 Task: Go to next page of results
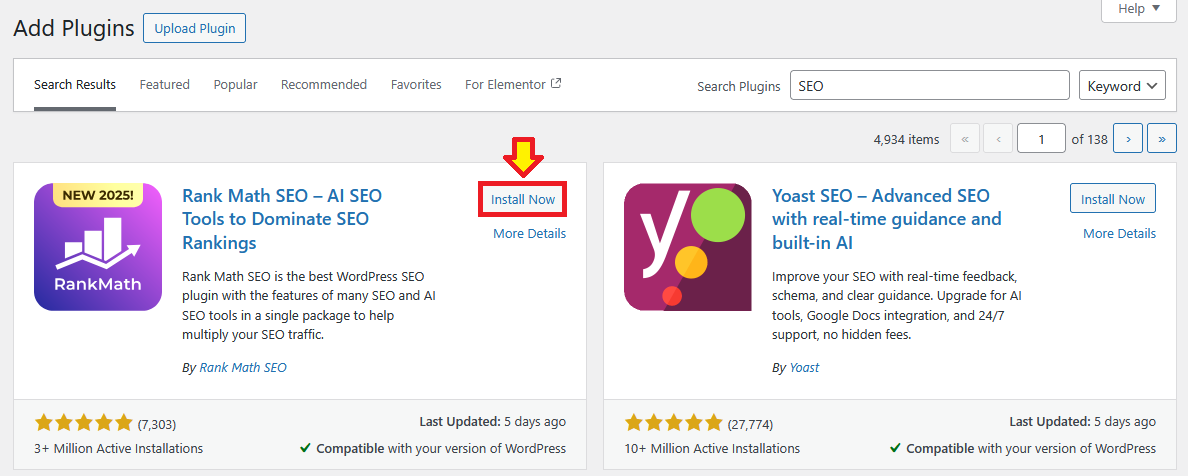pos(1128,139)
